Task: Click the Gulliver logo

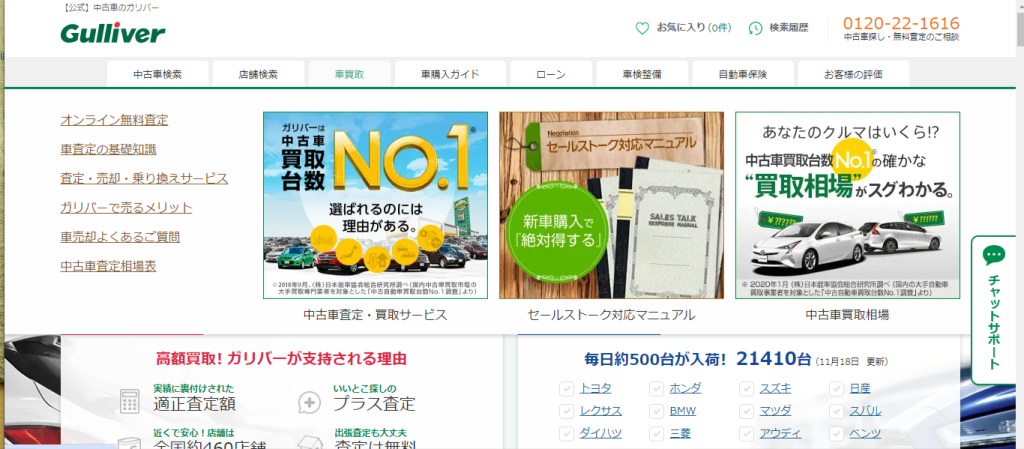Action: click(x=113, y=32)
